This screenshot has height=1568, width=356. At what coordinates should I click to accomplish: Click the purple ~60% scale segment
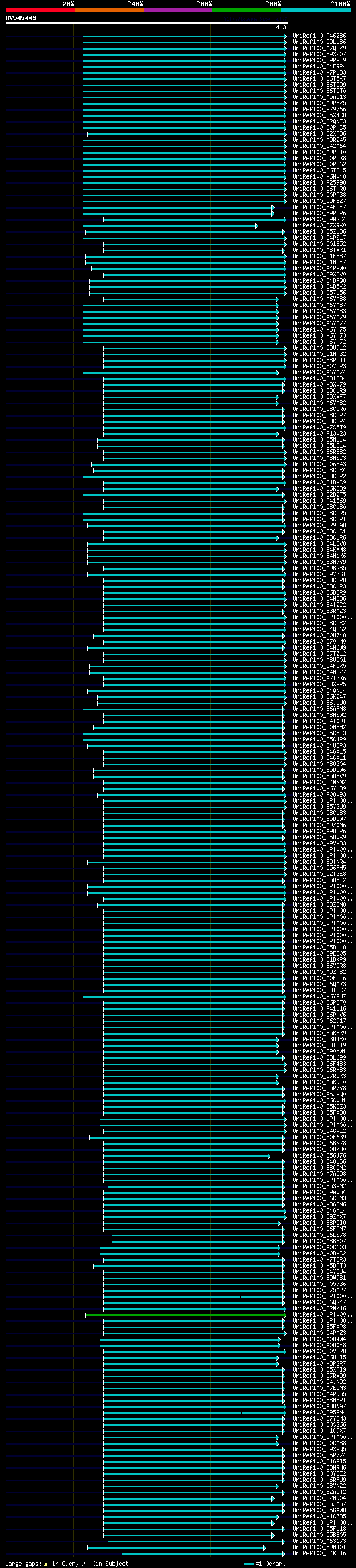point(179,10)
